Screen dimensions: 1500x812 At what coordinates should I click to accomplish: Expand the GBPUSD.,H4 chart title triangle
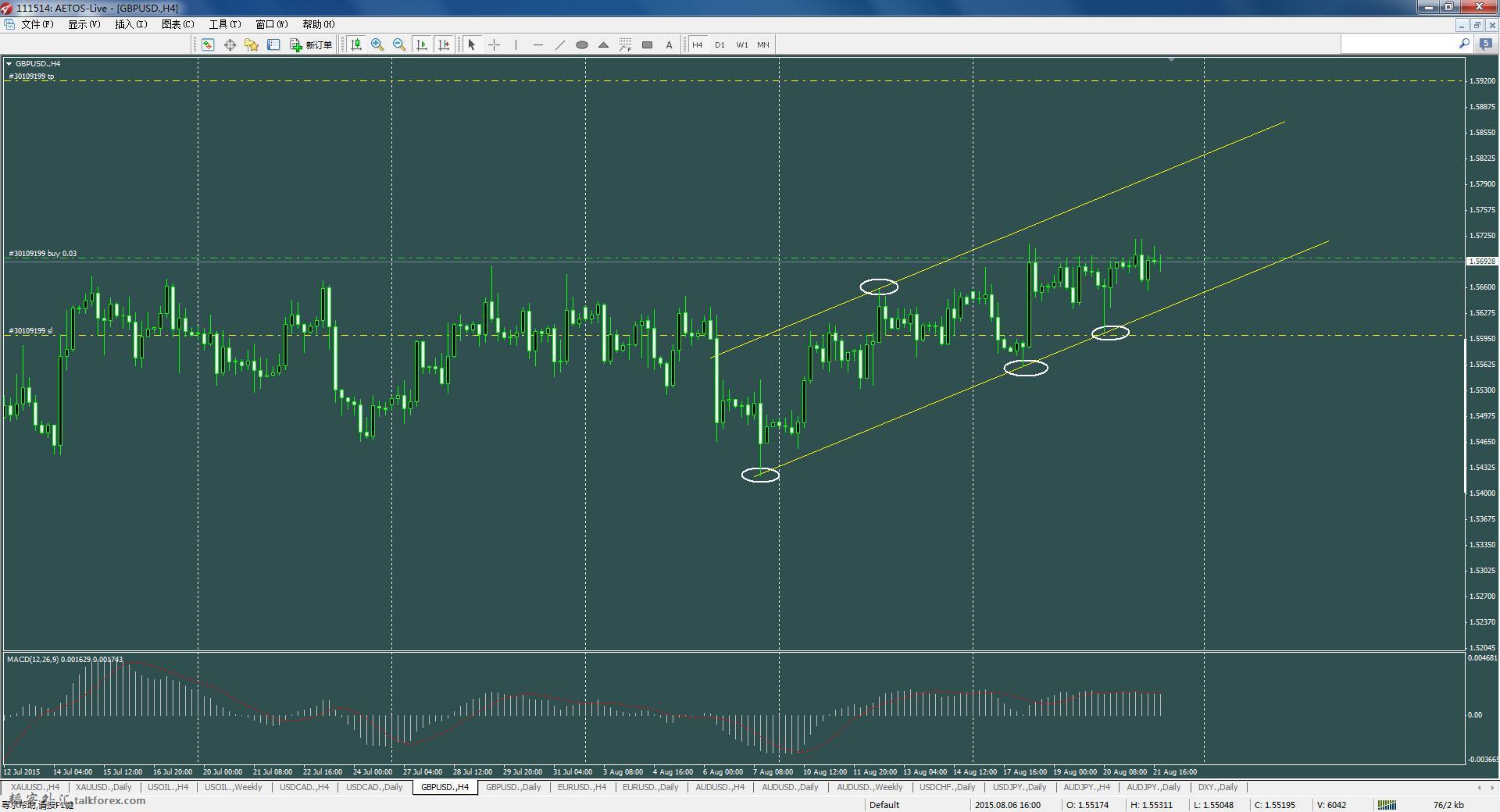[9, 64]
